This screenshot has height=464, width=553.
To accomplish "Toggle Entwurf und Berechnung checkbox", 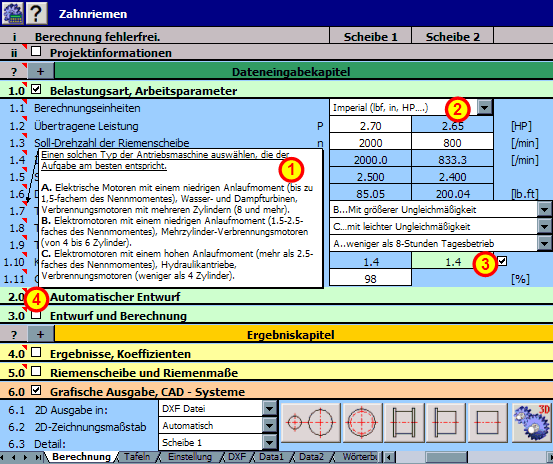I will click(x=36, y=315).
